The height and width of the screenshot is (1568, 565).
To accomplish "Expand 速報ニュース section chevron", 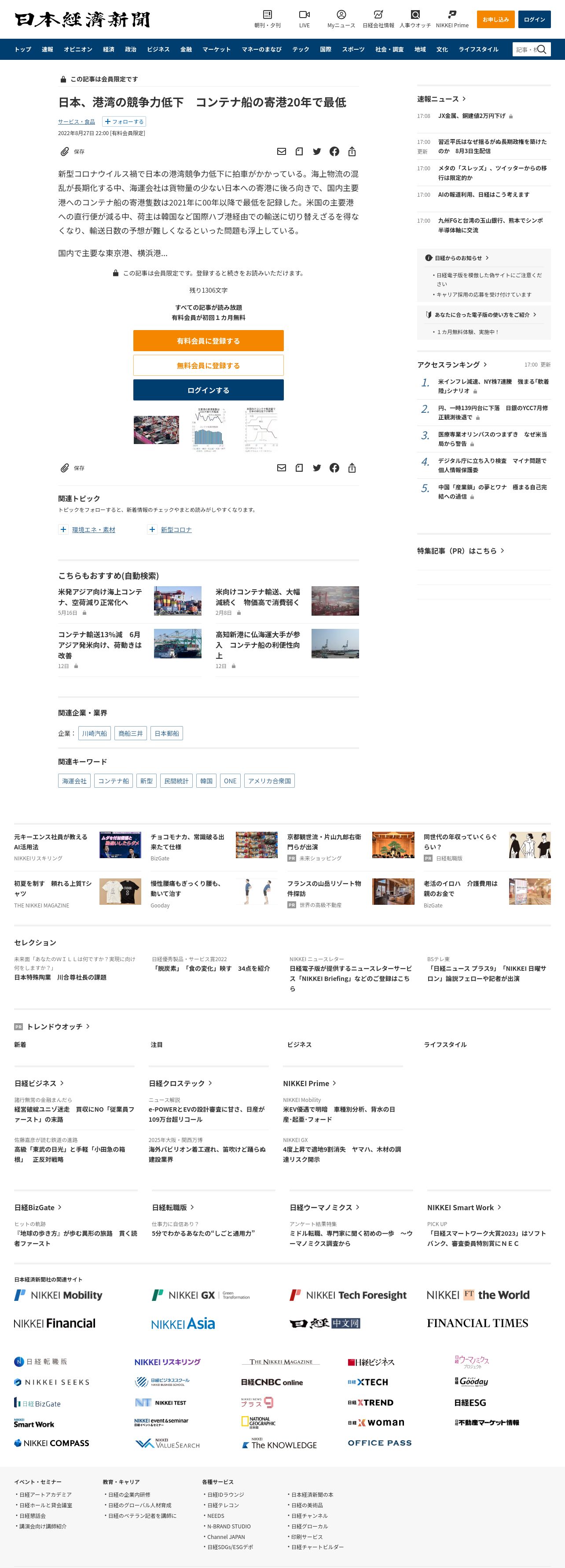I will (465, 99).
